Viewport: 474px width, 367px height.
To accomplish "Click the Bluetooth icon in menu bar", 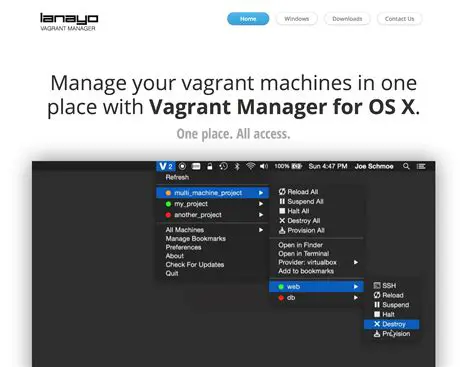I will (x=237, y=166).
